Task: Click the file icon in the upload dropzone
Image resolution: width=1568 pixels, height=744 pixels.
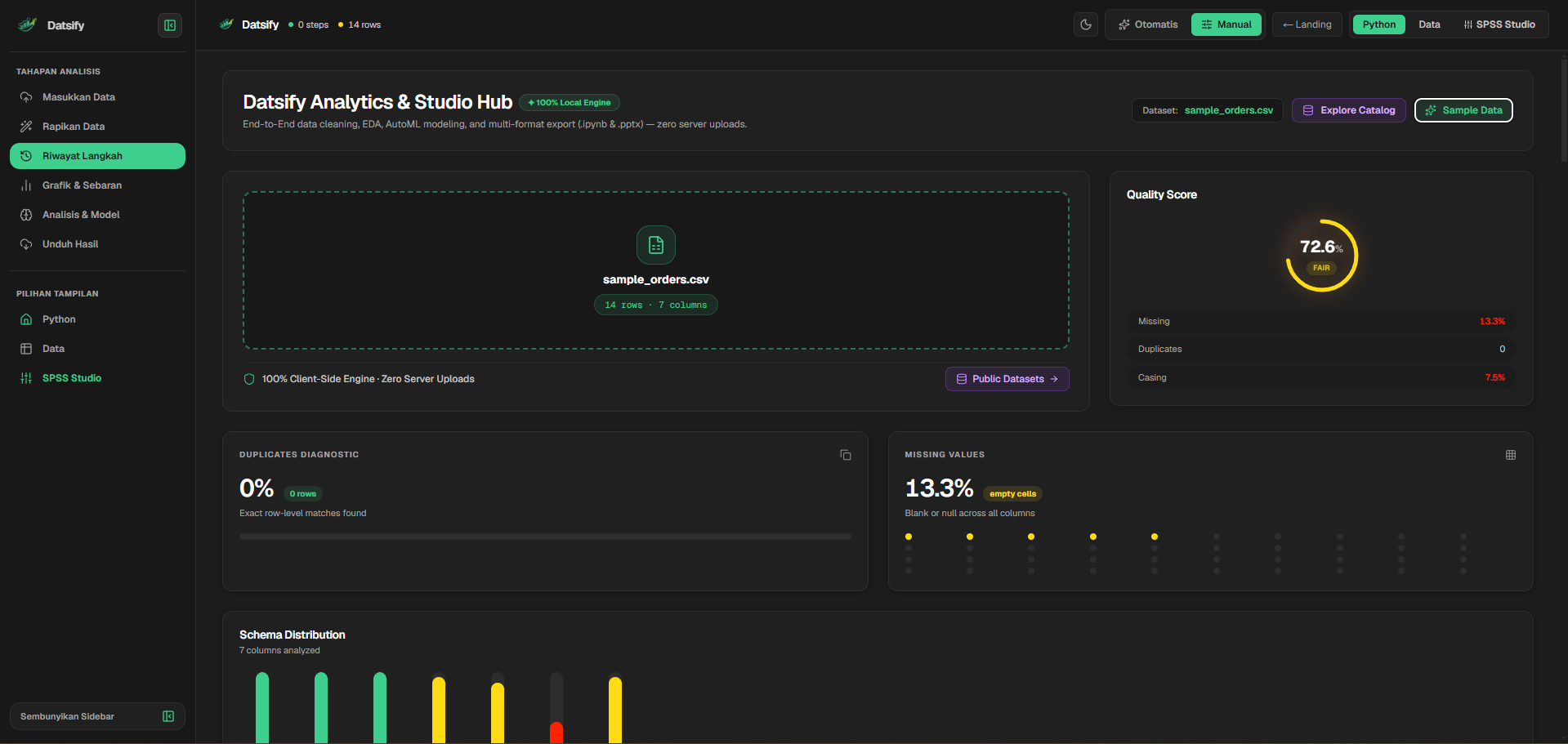Action: point(656,245)
